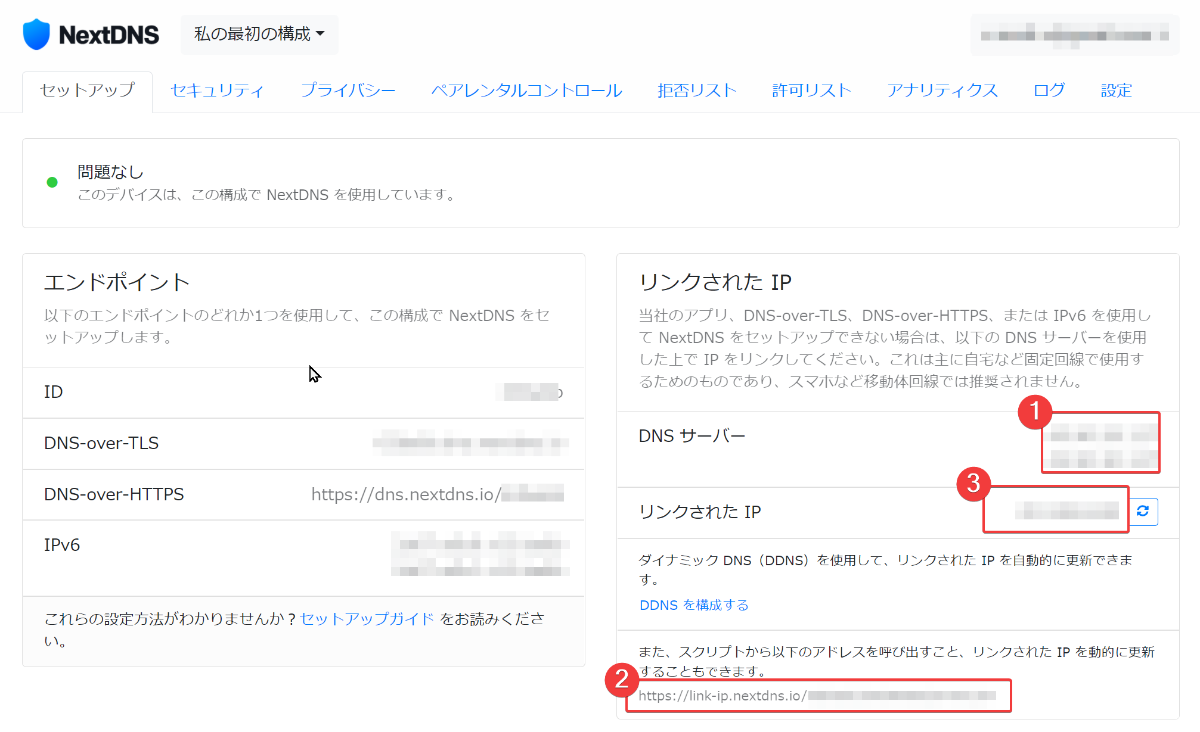1200x732 pixels.
Task: Open the ログ tab
Action: point(1049,90)
